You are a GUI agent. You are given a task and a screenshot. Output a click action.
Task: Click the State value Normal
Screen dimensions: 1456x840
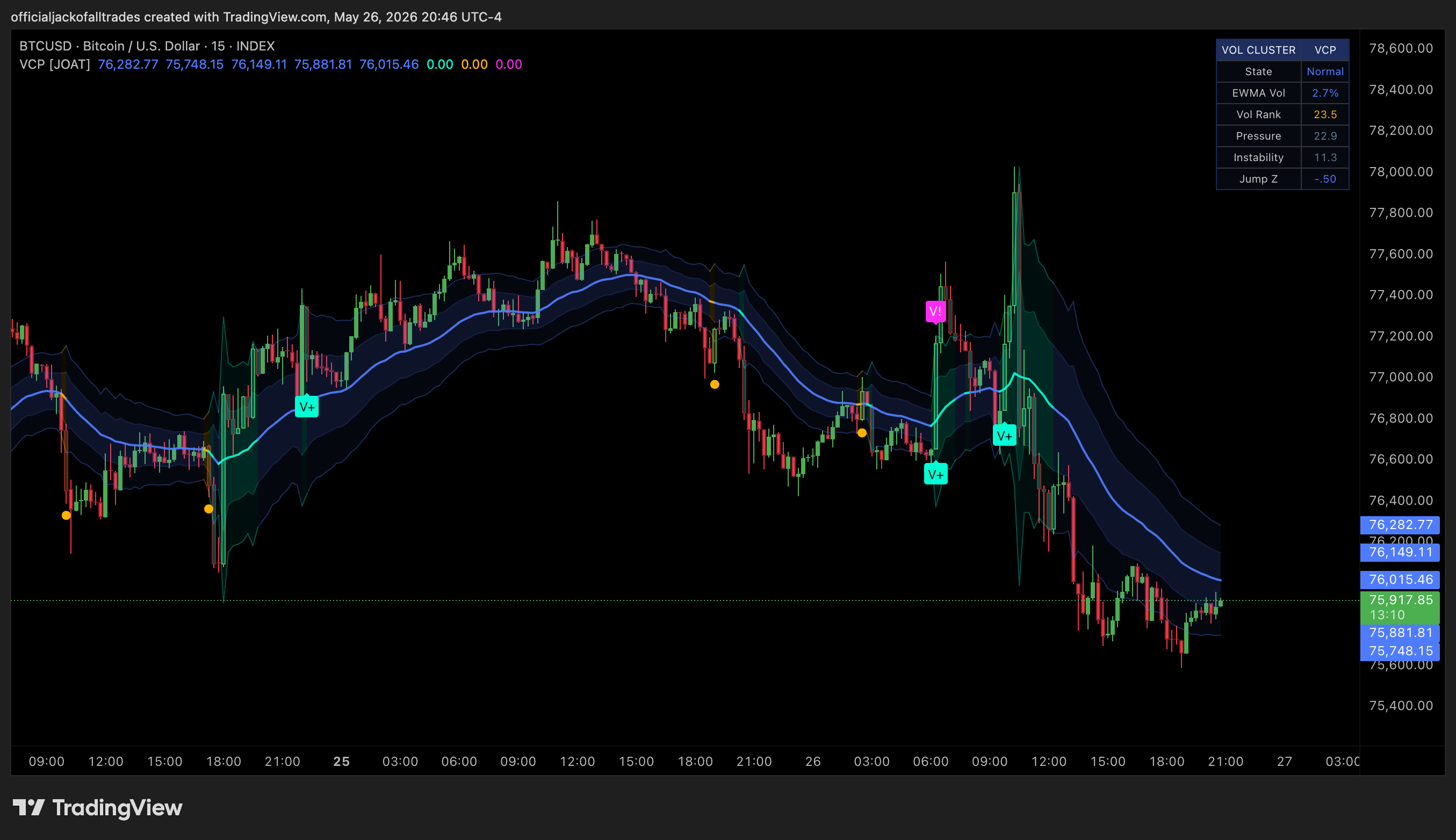tap(1325, 71)
